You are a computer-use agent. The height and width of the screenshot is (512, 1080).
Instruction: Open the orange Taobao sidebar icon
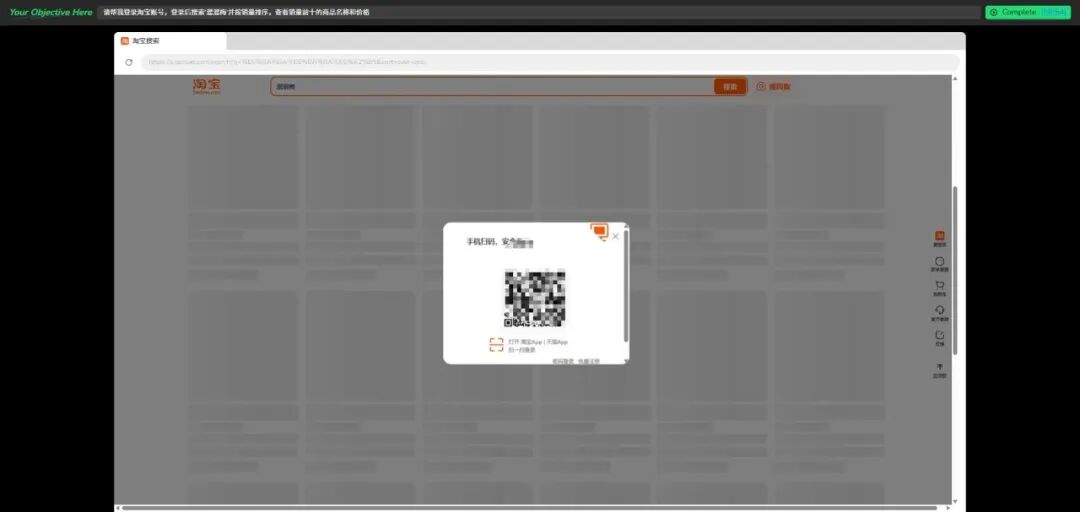coord(939,238)
